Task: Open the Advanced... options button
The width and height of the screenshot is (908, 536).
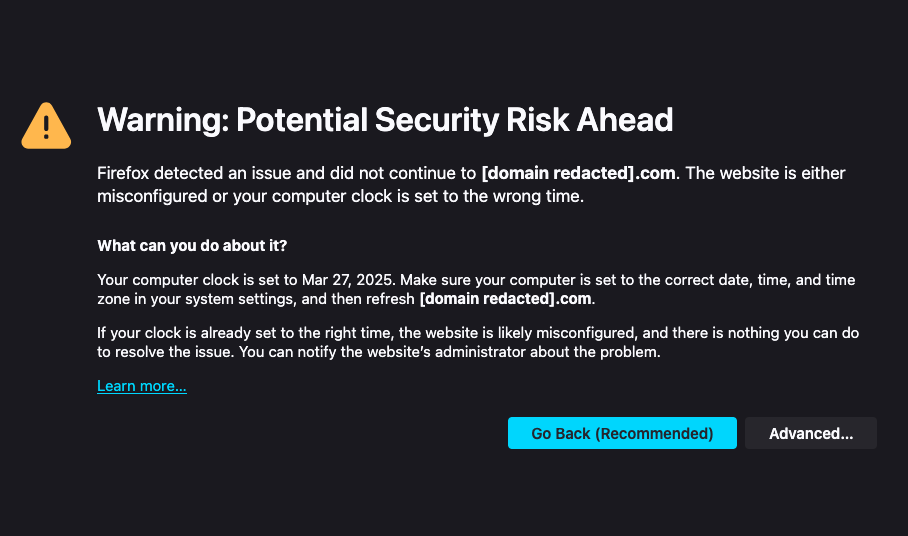Action: pyautogui.click(x=810, y=433)
